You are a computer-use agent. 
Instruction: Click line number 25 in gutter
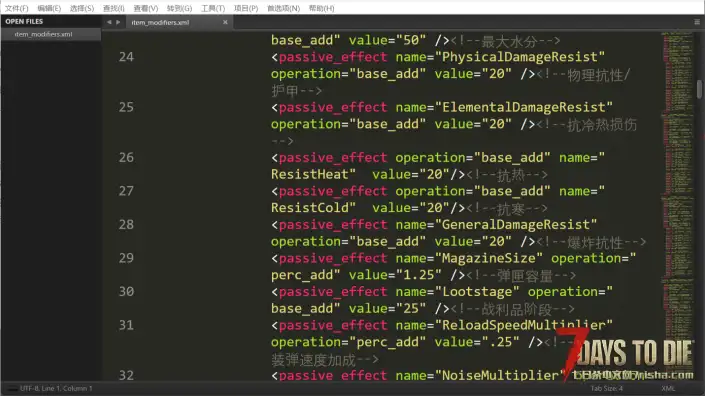[126, 107]
